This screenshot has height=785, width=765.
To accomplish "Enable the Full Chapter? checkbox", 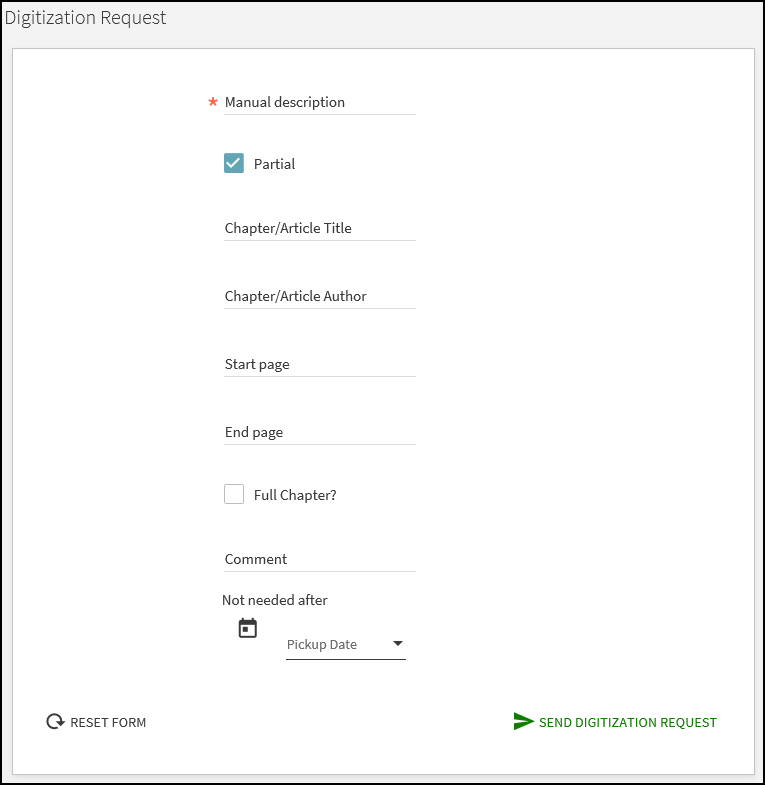I will (234, 494).
